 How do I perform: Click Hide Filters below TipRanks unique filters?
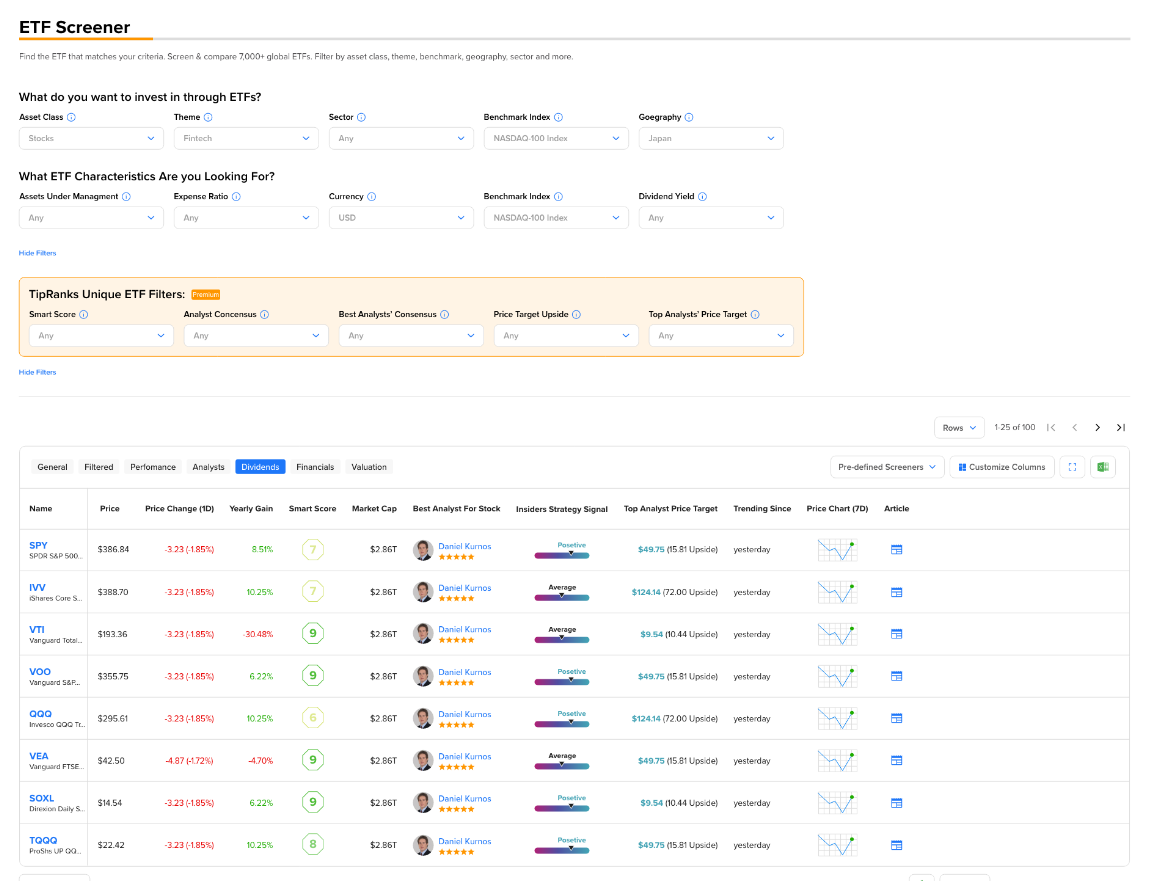[37, 372]
